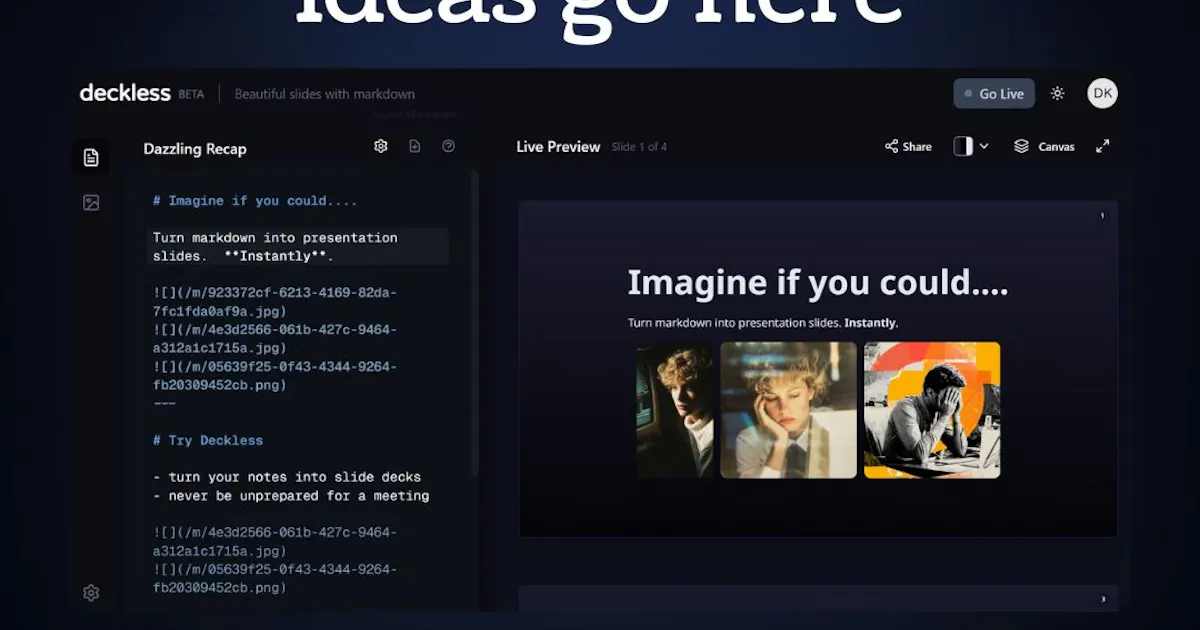Click the Canvas layers icon
This screenshot has height=630, width=1200.
click(x=1021, y=146)
